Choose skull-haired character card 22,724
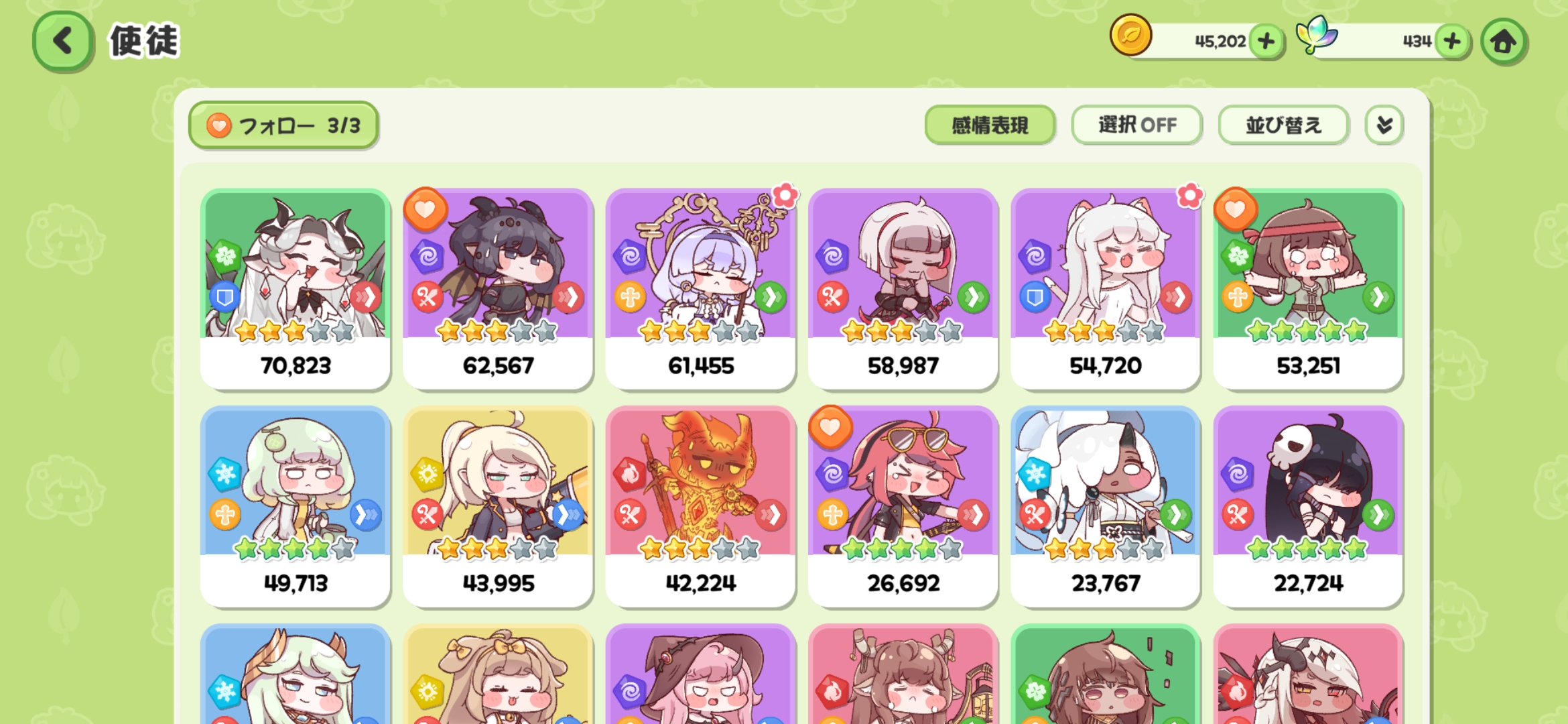Image resolution: width=1568 pixels, height=724 pixels. click(1308, 507)
